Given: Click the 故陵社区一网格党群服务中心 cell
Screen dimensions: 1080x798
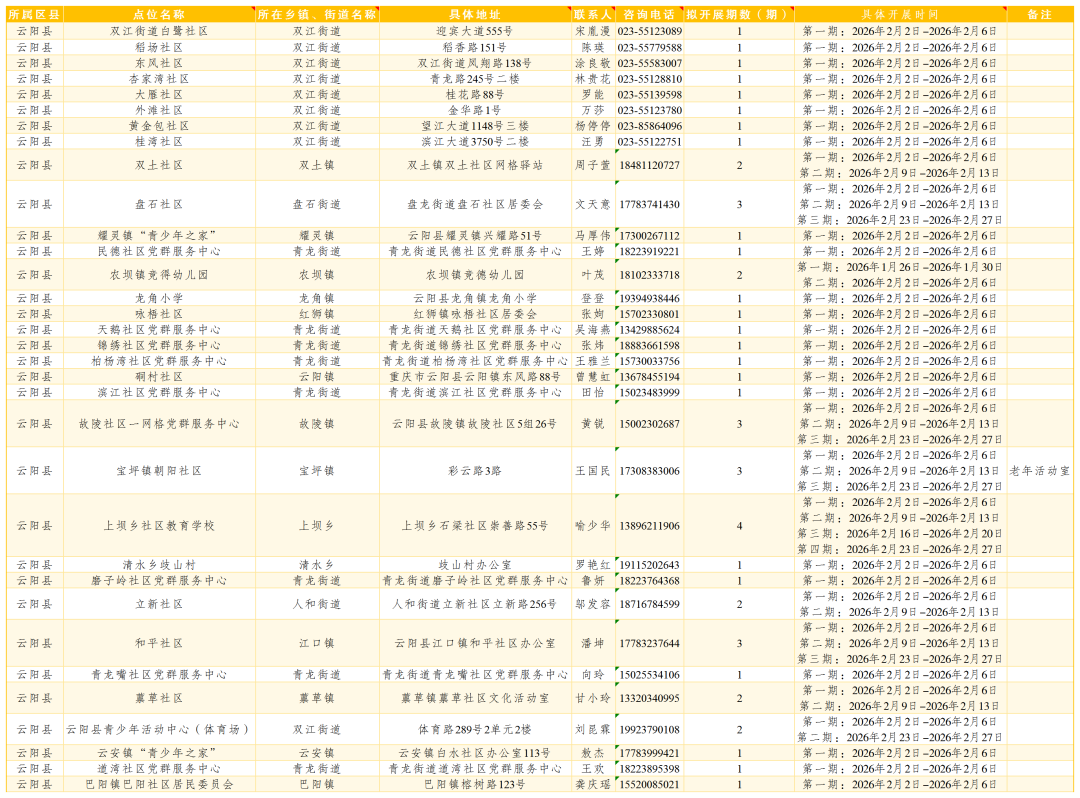Looking at the screenshot, I should click(159, 424).
